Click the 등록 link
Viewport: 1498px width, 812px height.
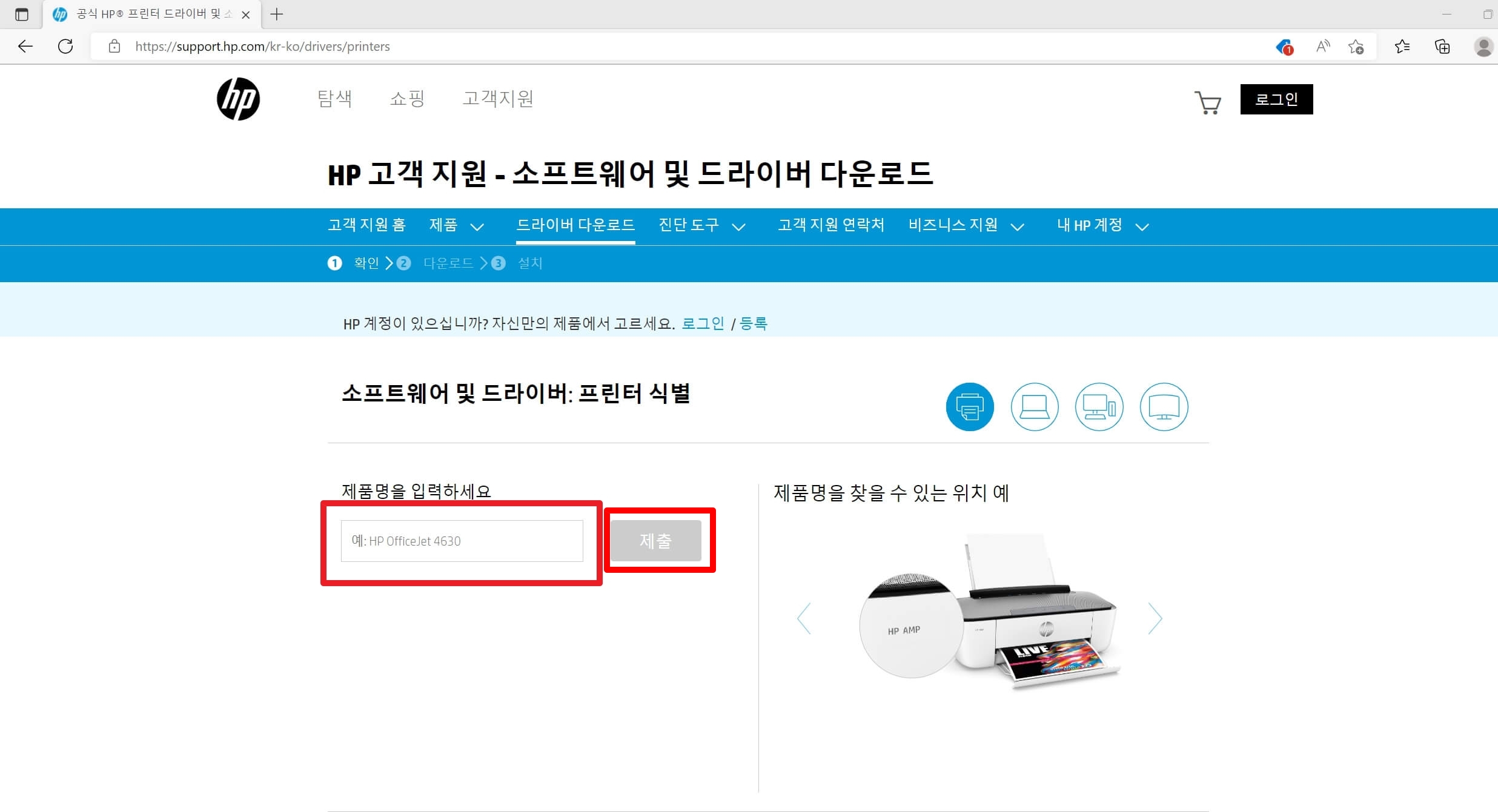tap(754, 323)
